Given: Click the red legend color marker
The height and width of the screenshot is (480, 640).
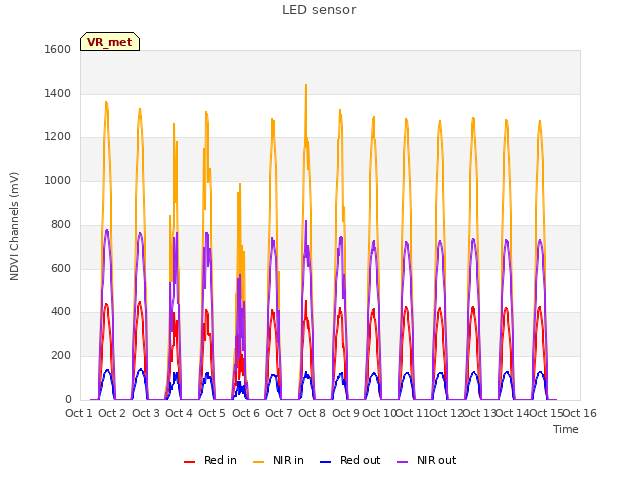Looking at the screenshot, I should point(189,462).
